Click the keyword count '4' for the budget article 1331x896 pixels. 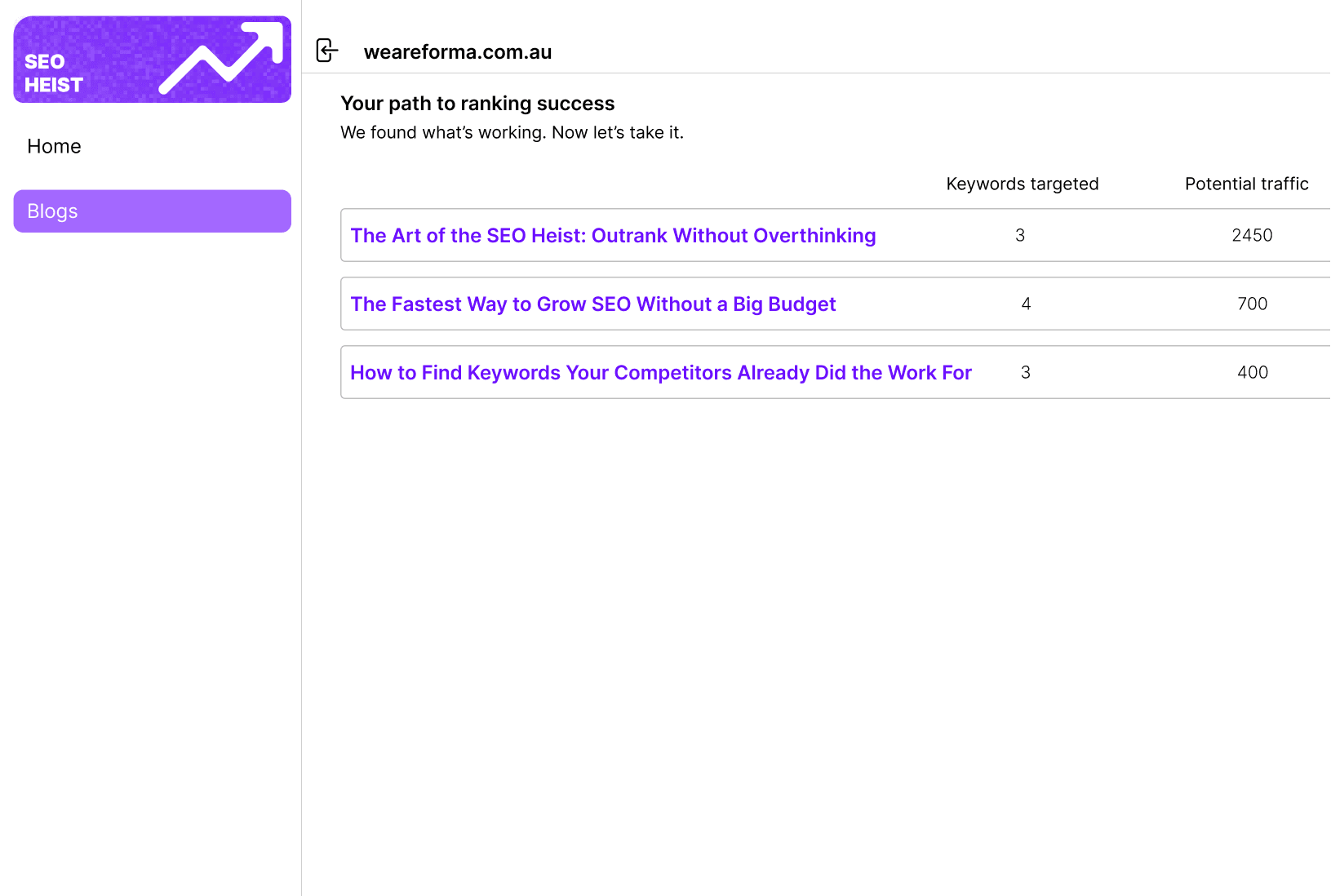1026,304
